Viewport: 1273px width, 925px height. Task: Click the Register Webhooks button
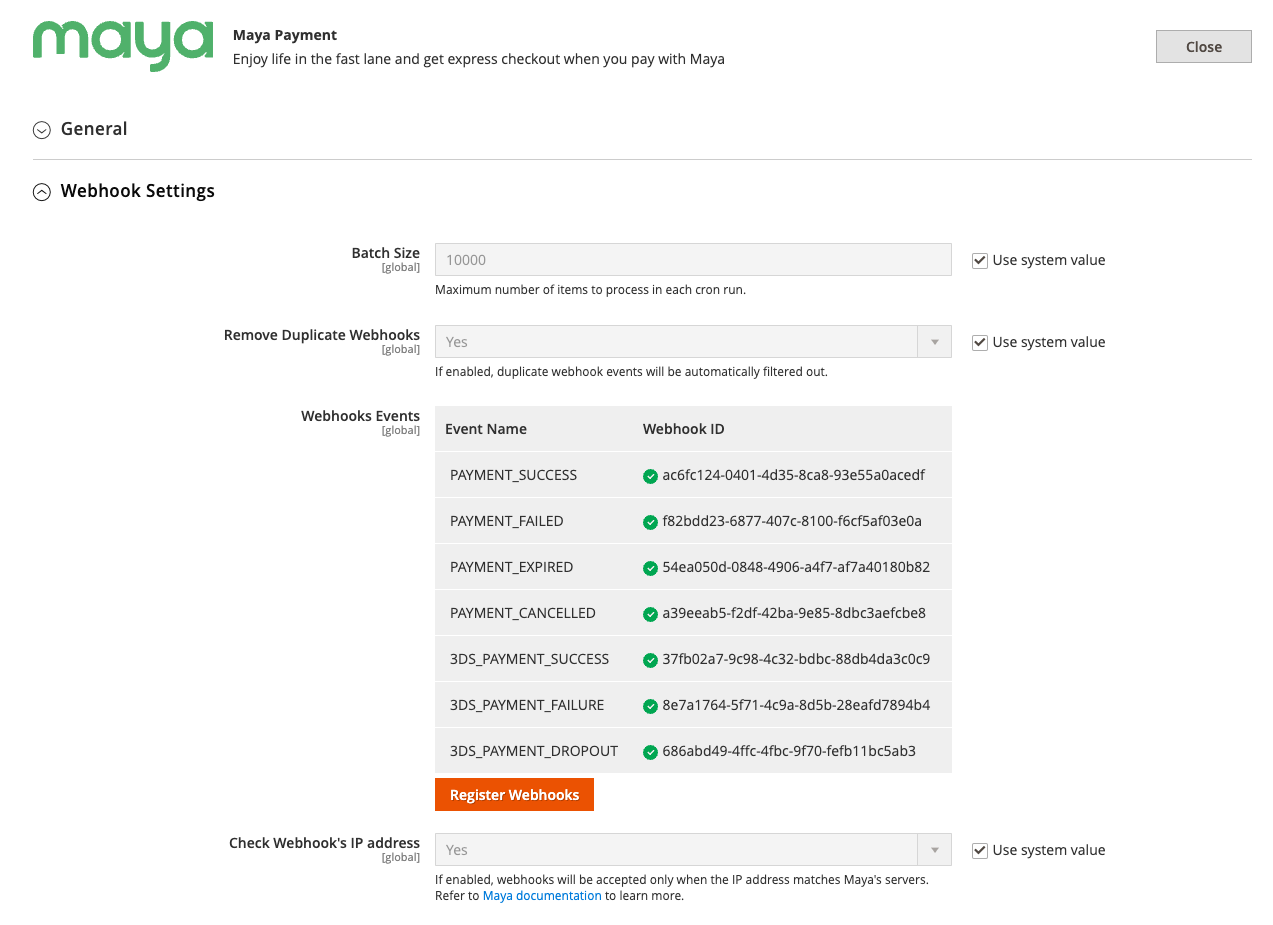pos(514,795)
